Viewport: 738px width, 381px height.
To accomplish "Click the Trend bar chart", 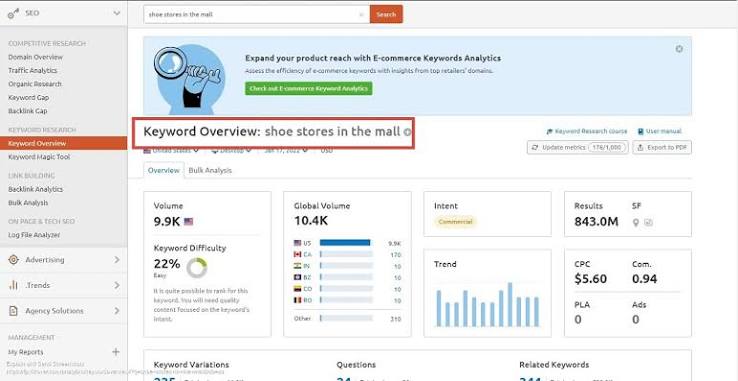I will (487, 304).
